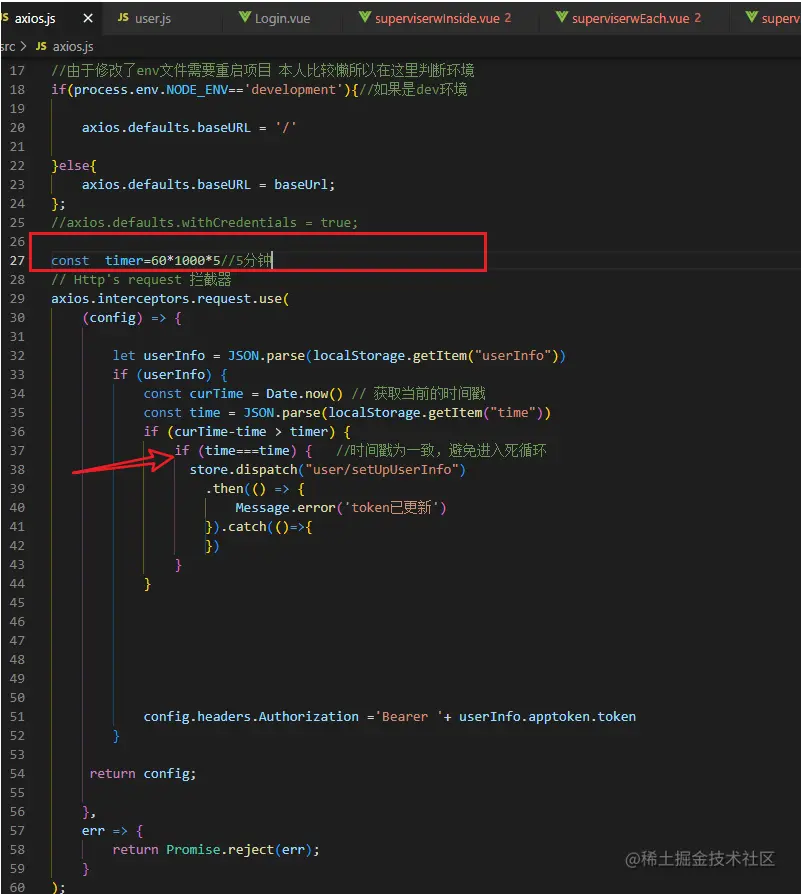The width and height of the screenshot is (801, 894).
Task: Click the Vue icon on the Login.vue tab
Action: point(245,17)
